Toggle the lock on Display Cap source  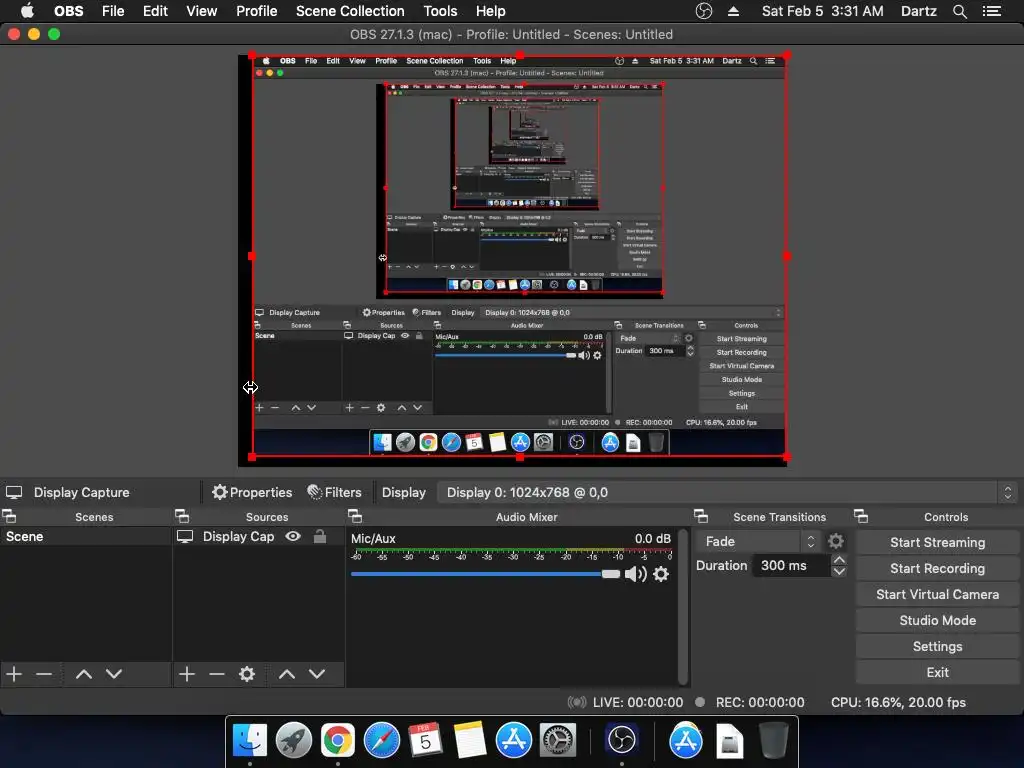click(320, 536)
